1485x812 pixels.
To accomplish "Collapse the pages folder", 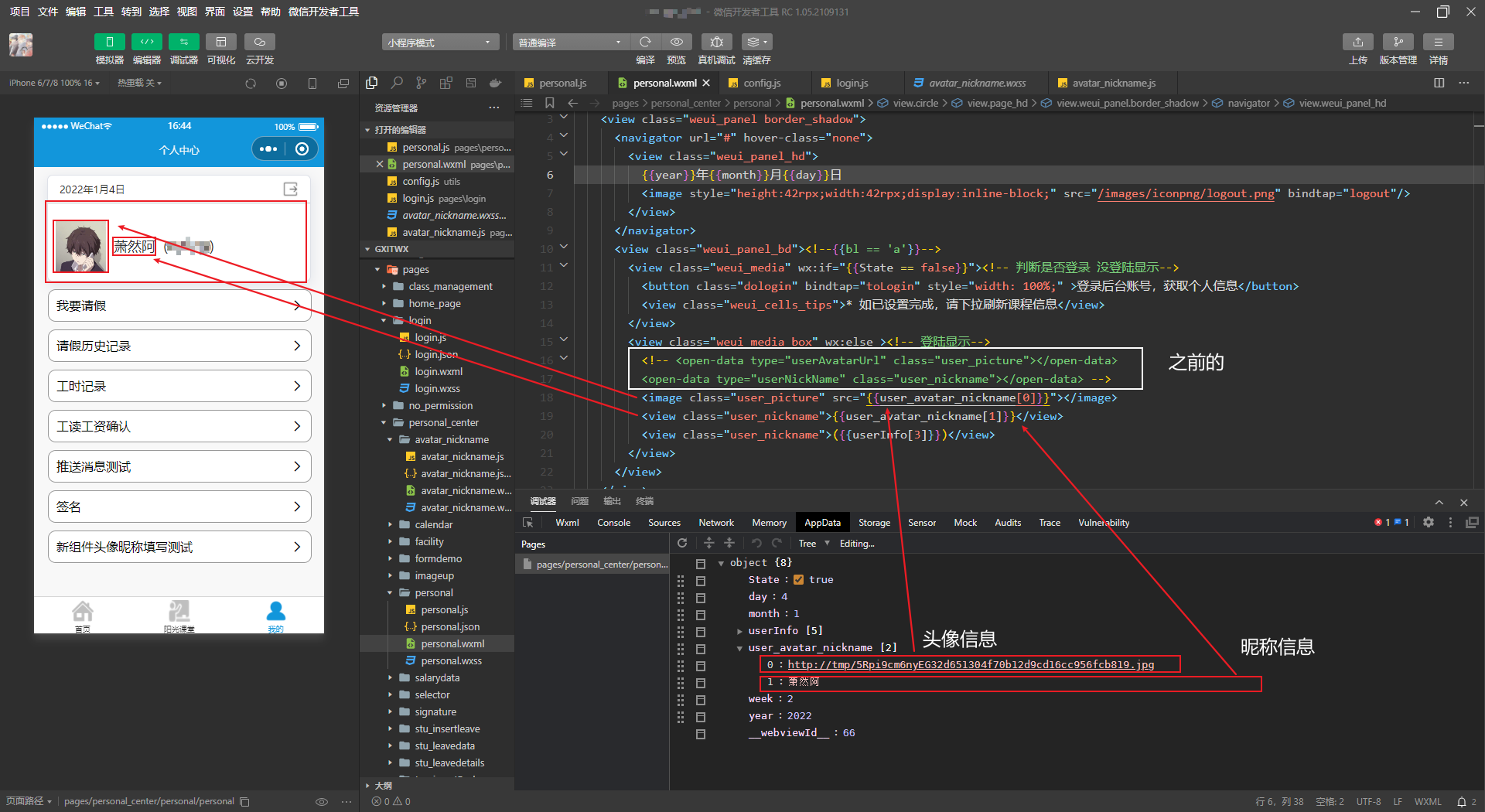I will click(x=377, y=269).
